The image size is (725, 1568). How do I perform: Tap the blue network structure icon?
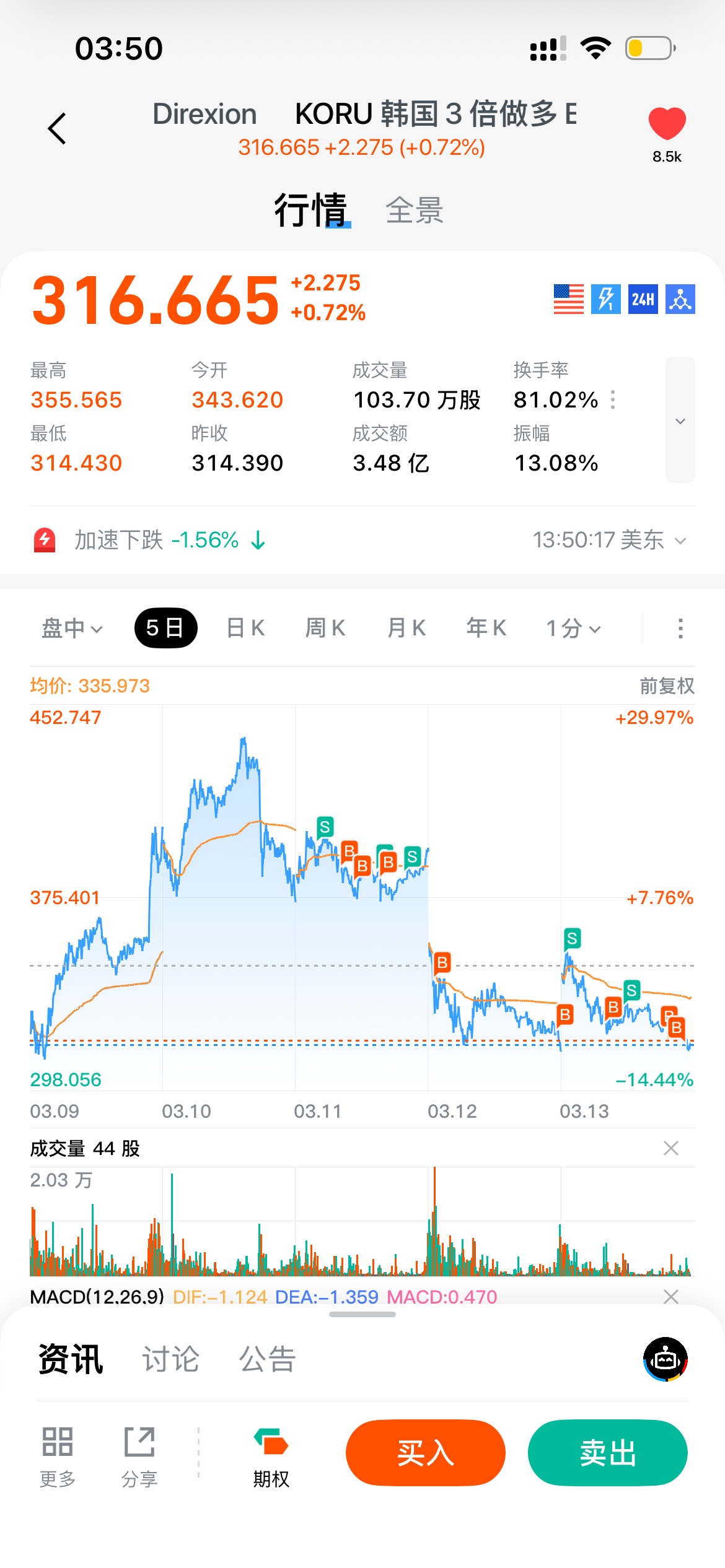tap(680, 300)
